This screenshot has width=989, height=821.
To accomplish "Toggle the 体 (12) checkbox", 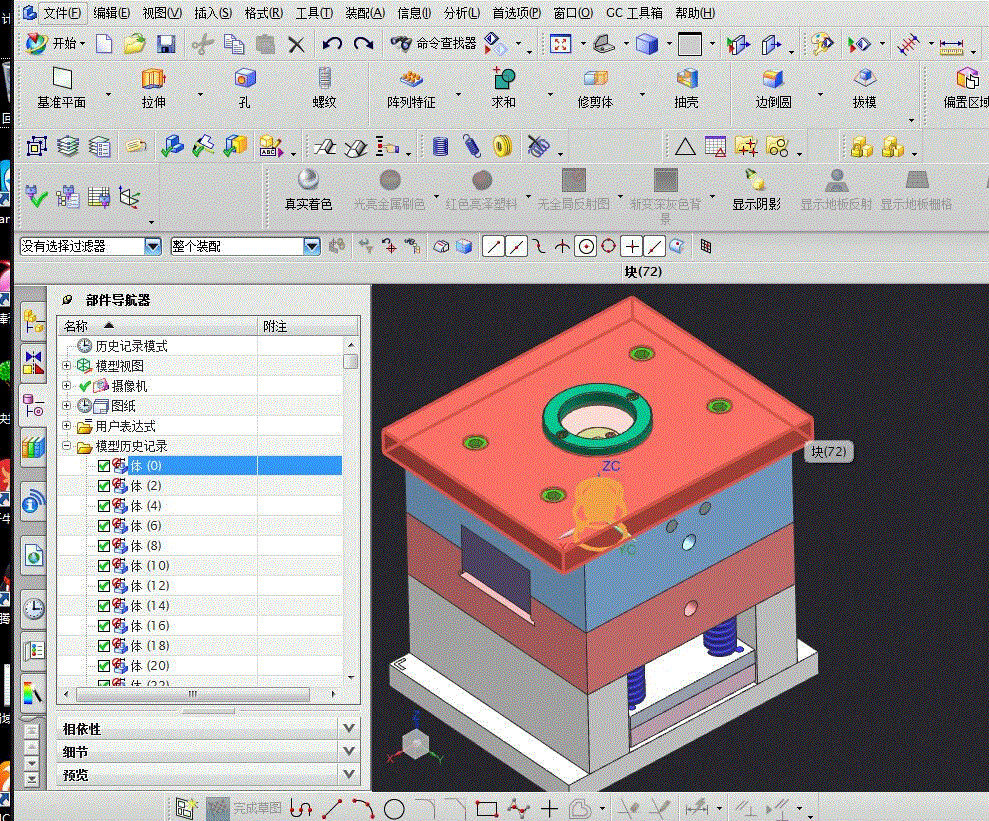I will click(x=104, y=586).
